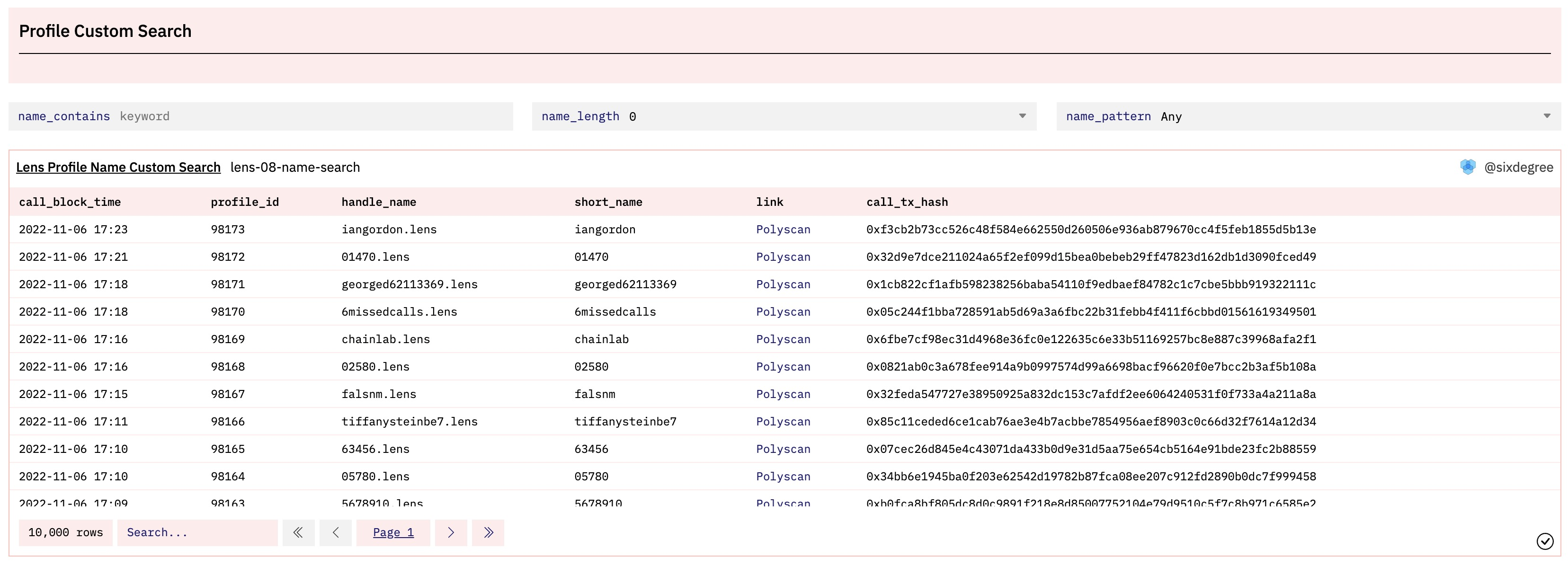Screen dimensions: 1568x566
Task: Open the @sixdegree author profile
Action: click(1518, 168)
